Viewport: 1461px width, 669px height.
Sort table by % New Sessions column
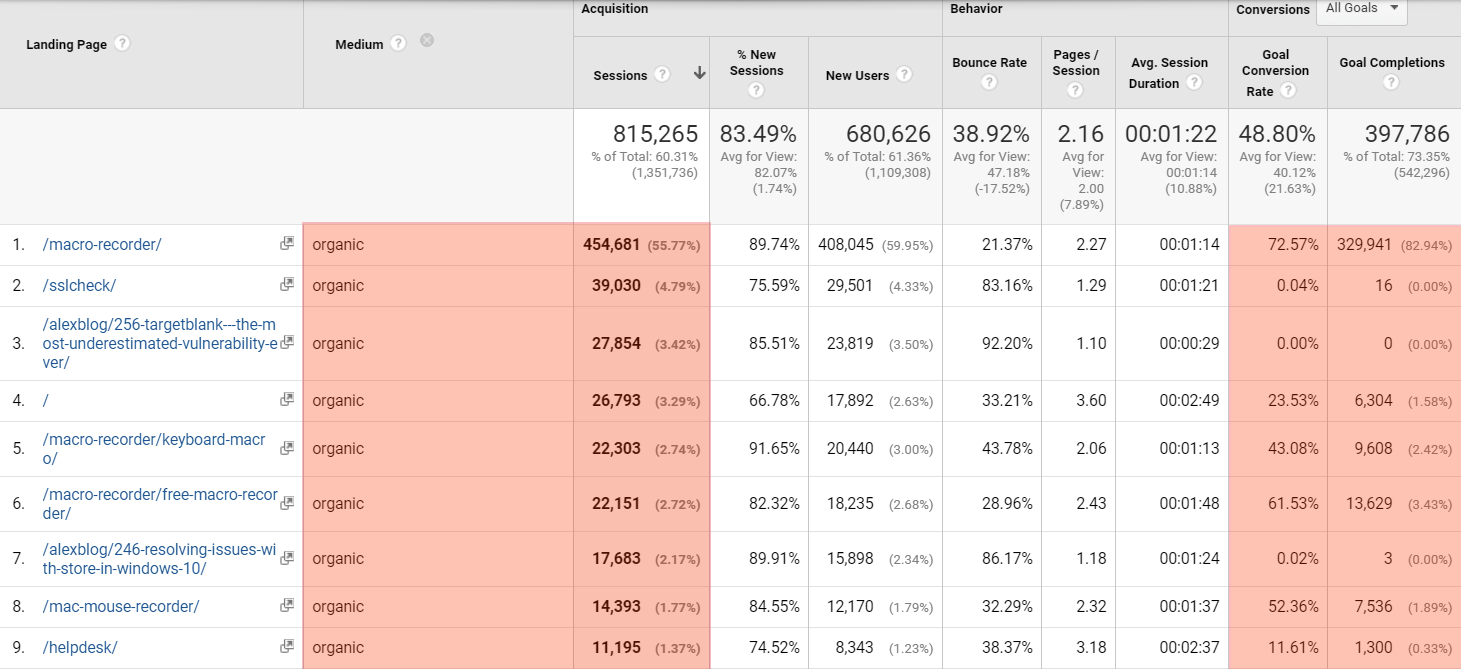[756, 63]
